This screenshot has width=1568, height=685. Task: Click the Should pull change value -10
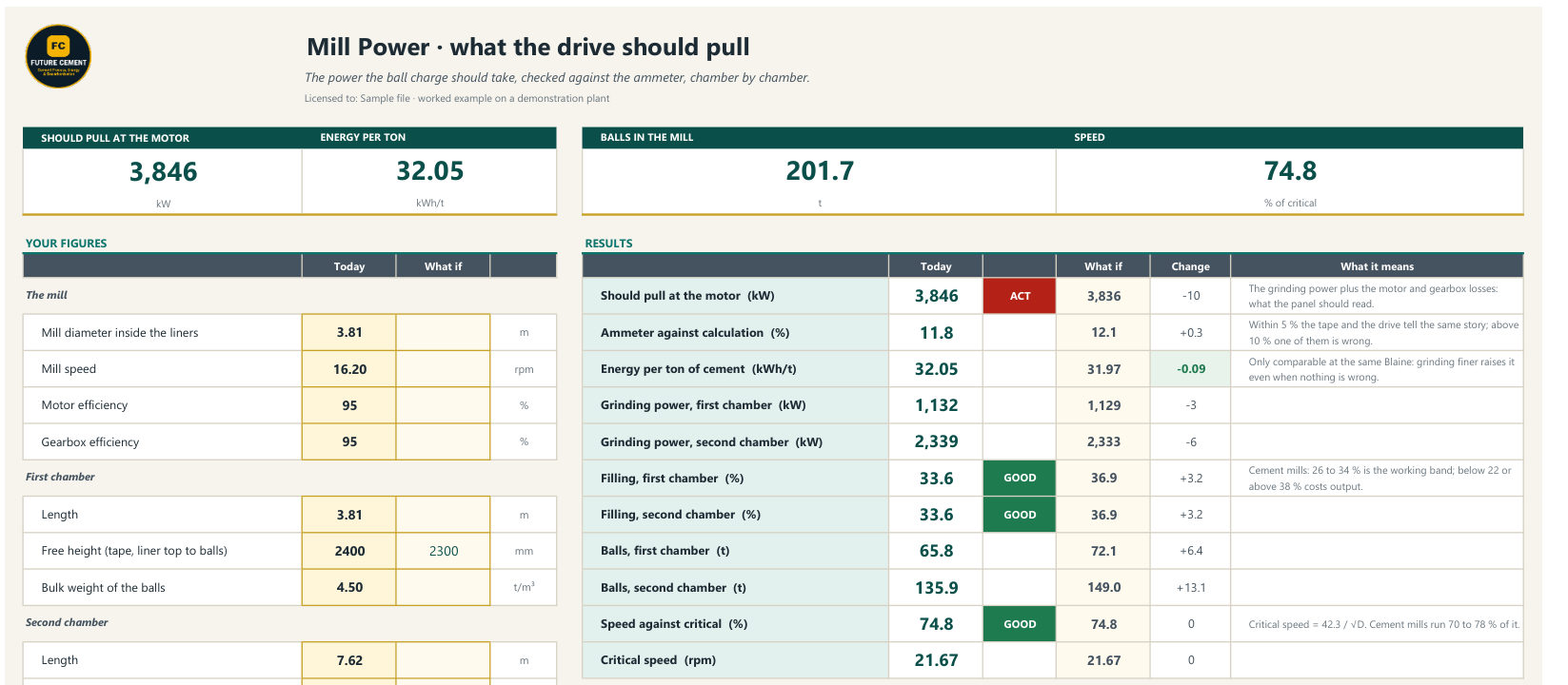pos(1191,296)
